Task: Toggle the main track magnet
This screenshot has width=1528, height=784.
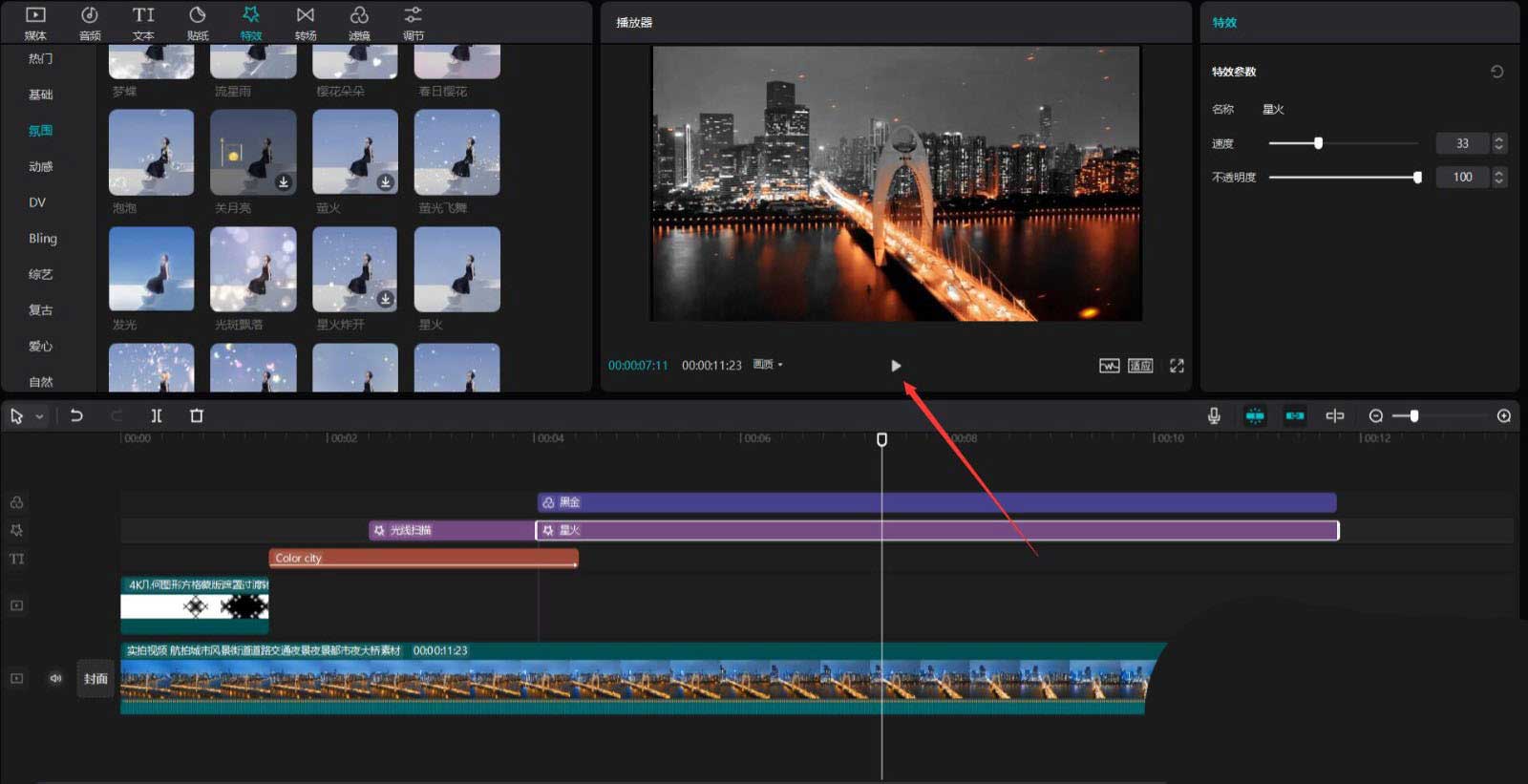Action: 1255,415
